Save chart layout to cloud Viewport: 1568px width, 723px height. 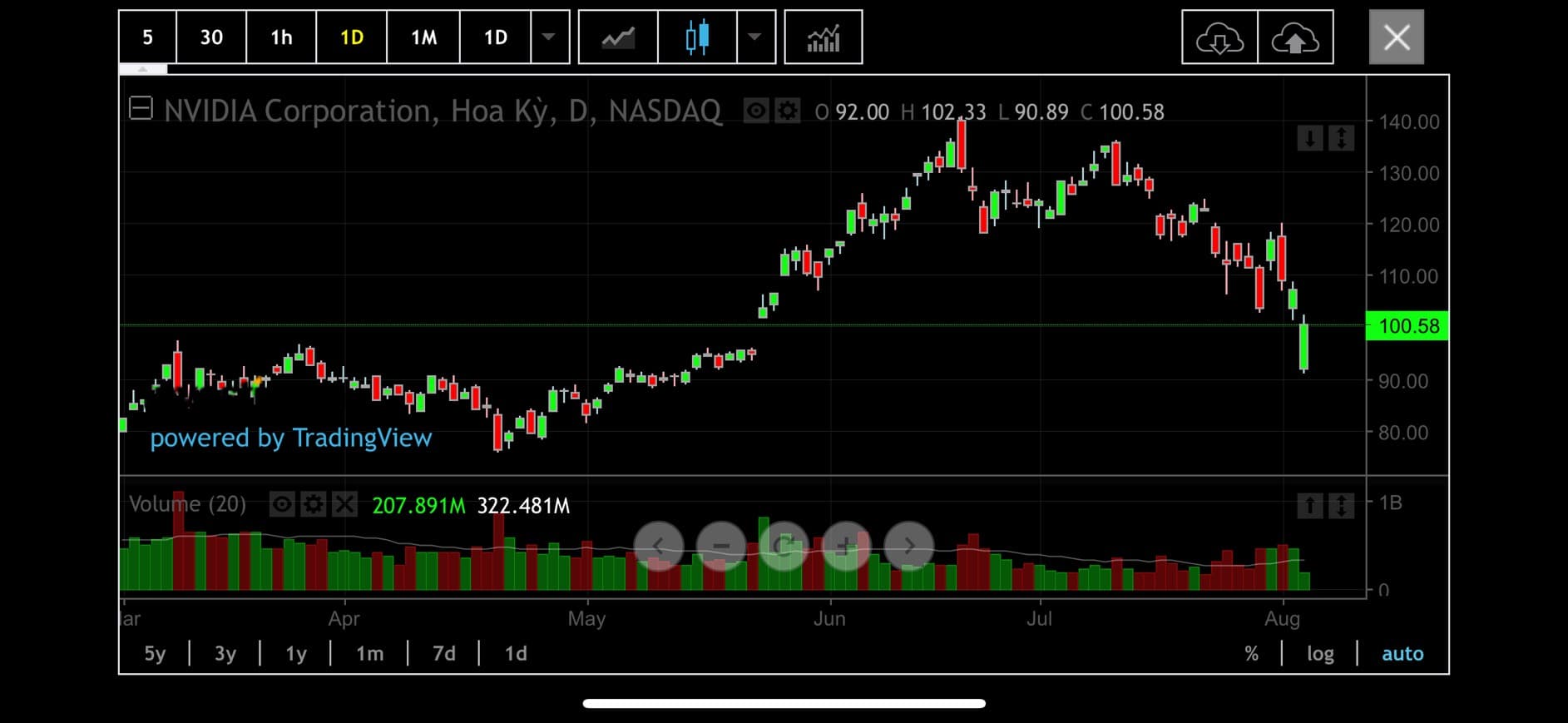pos(1296,37)
